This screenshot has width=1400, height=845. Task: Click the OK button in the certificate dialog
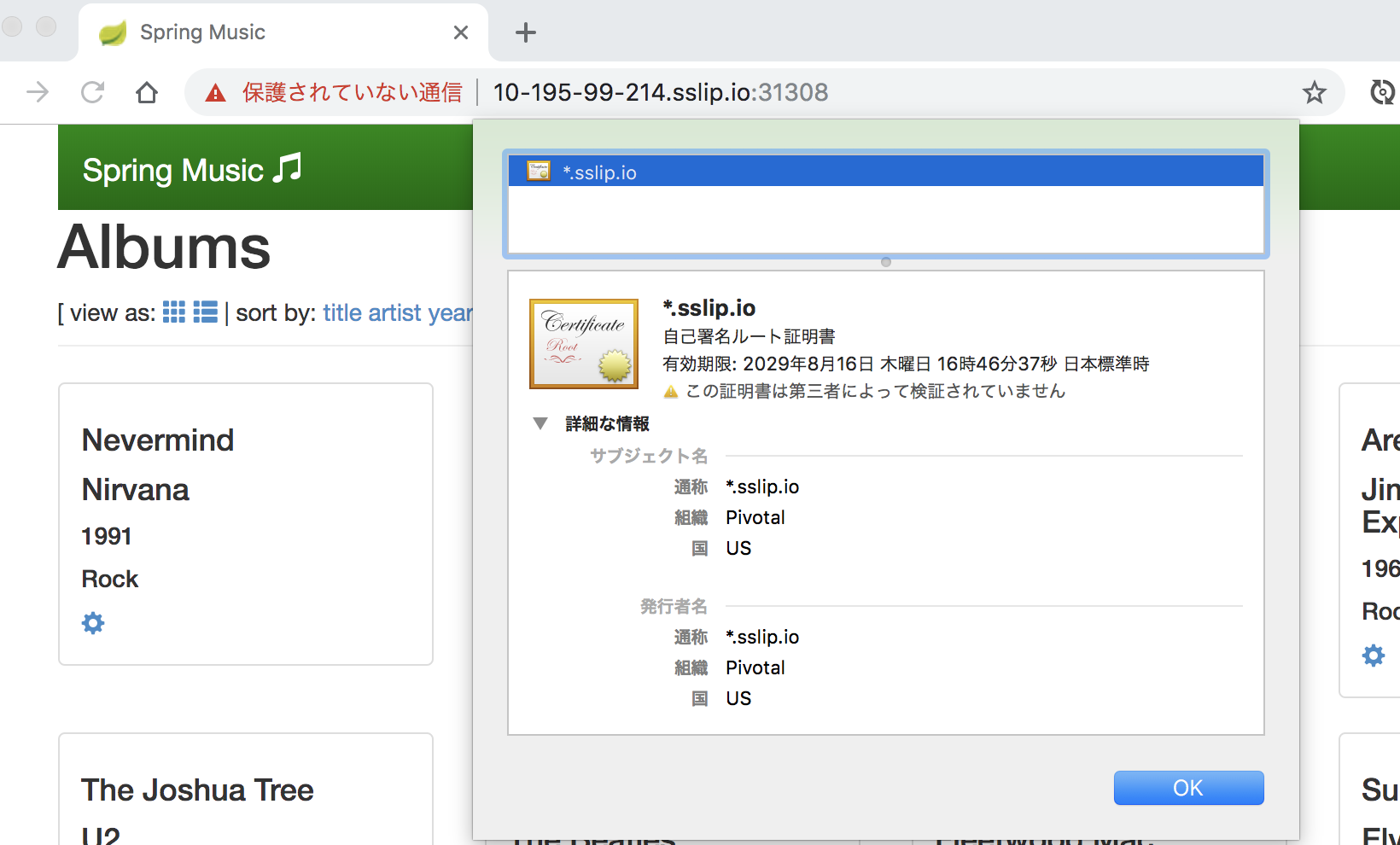point(1188,788)
